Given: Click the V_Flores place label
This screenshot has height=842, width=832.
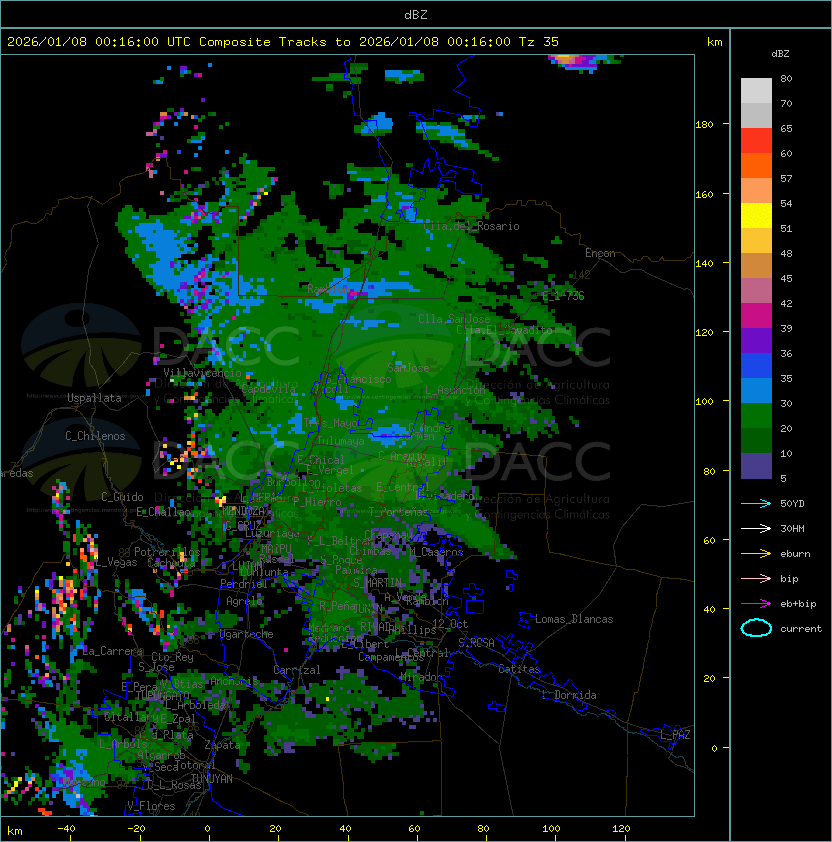Looking at the screenshot, I should (x=151, y=806).
